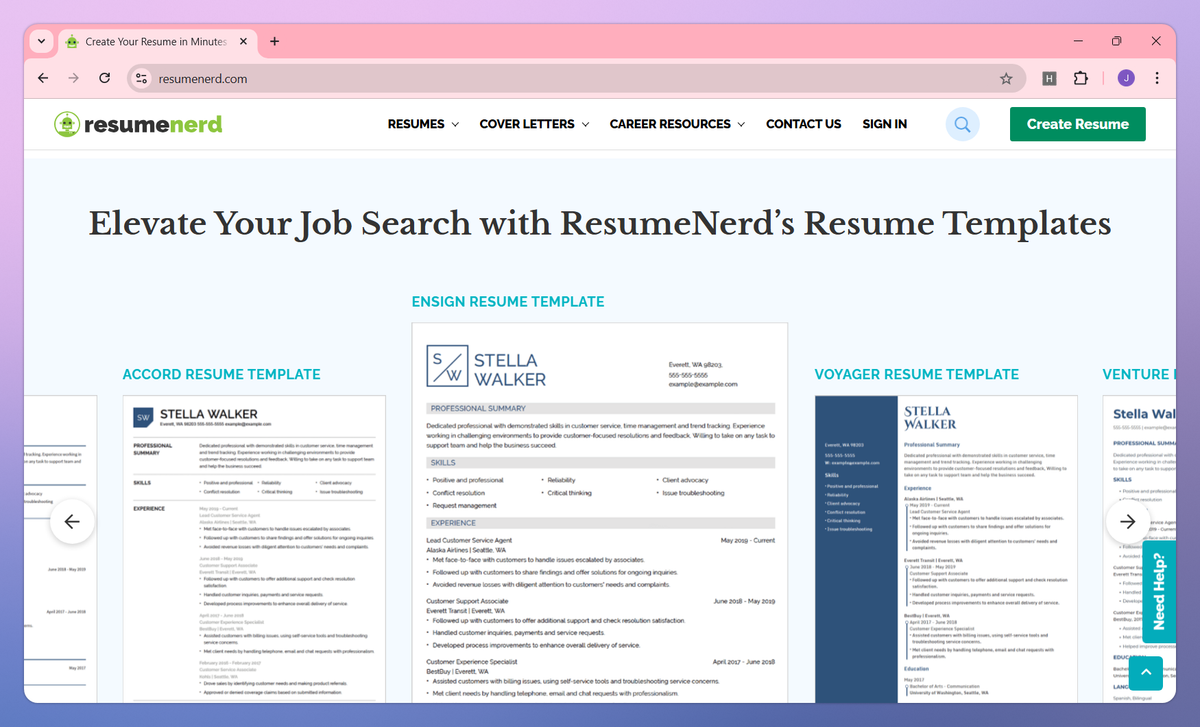This screenshot has width=1200, height=727.
Task: Bookmark the page with the star icon
Action: click(1007, 78)
